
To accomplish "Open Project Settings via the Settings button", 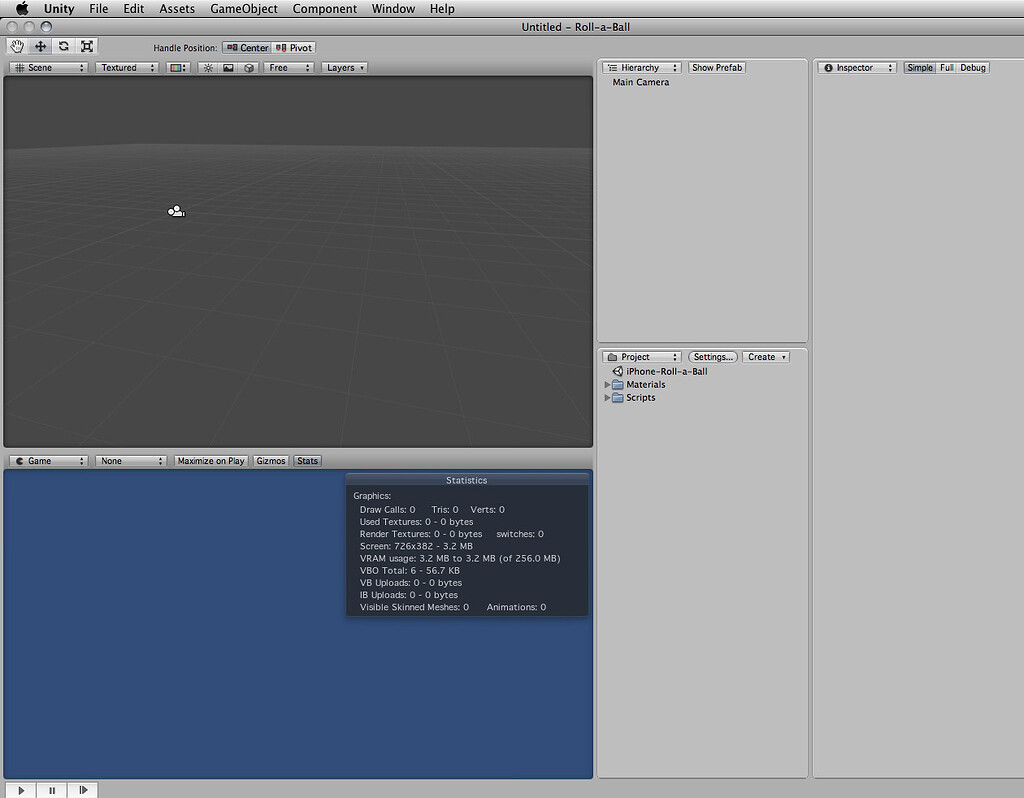I will [x=712, y=356].
